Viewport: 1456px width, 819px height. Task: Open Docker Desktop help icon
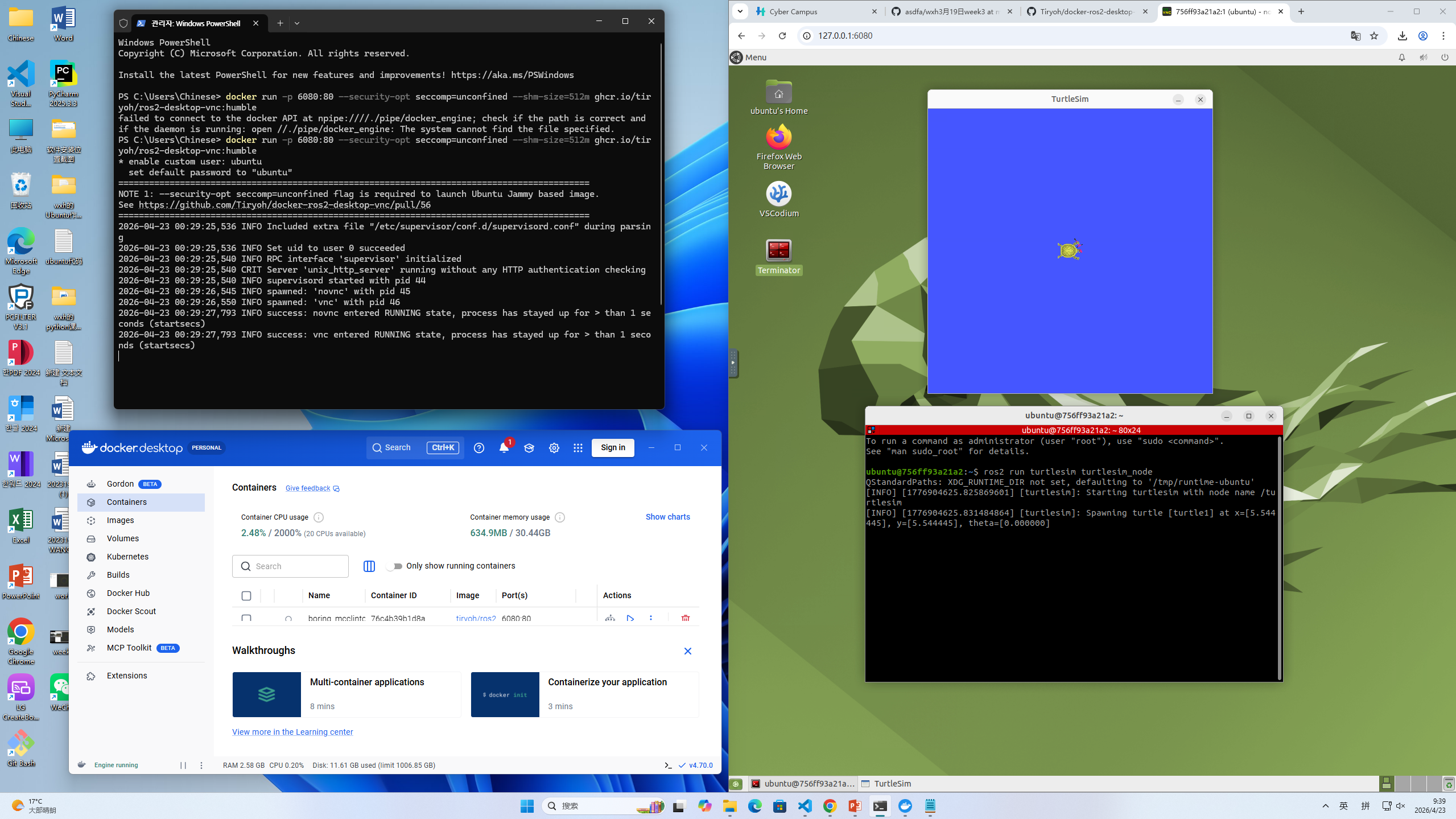pos(479,448)
